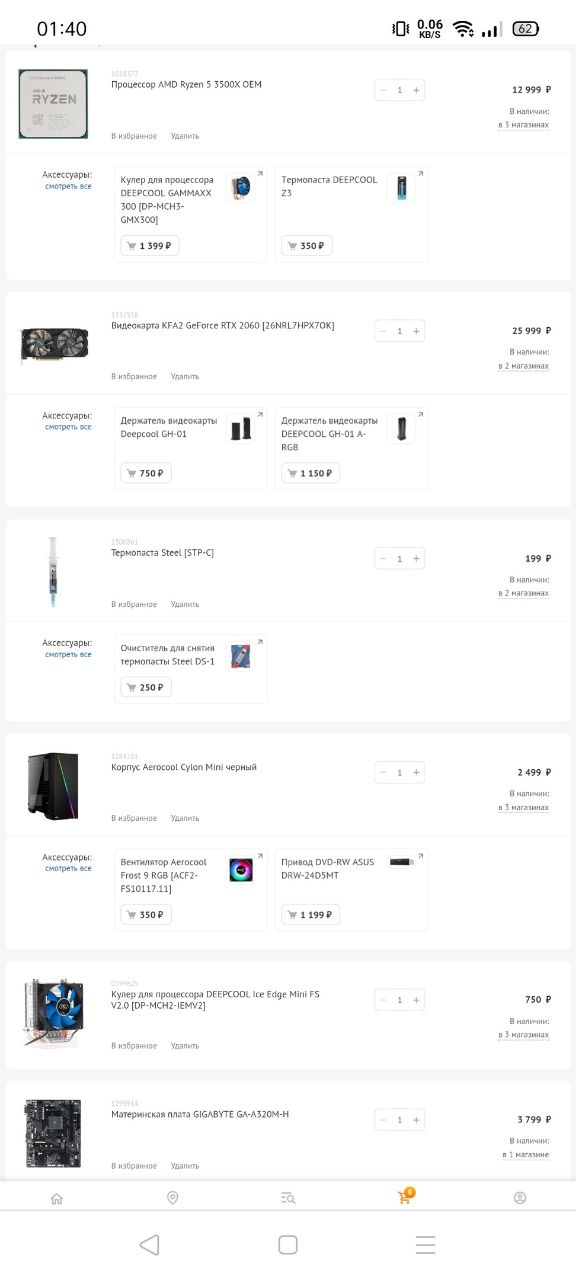Go to the home icon in bottom bar
This screenshot has height=1280, width=576.
tap(57, 1198)
